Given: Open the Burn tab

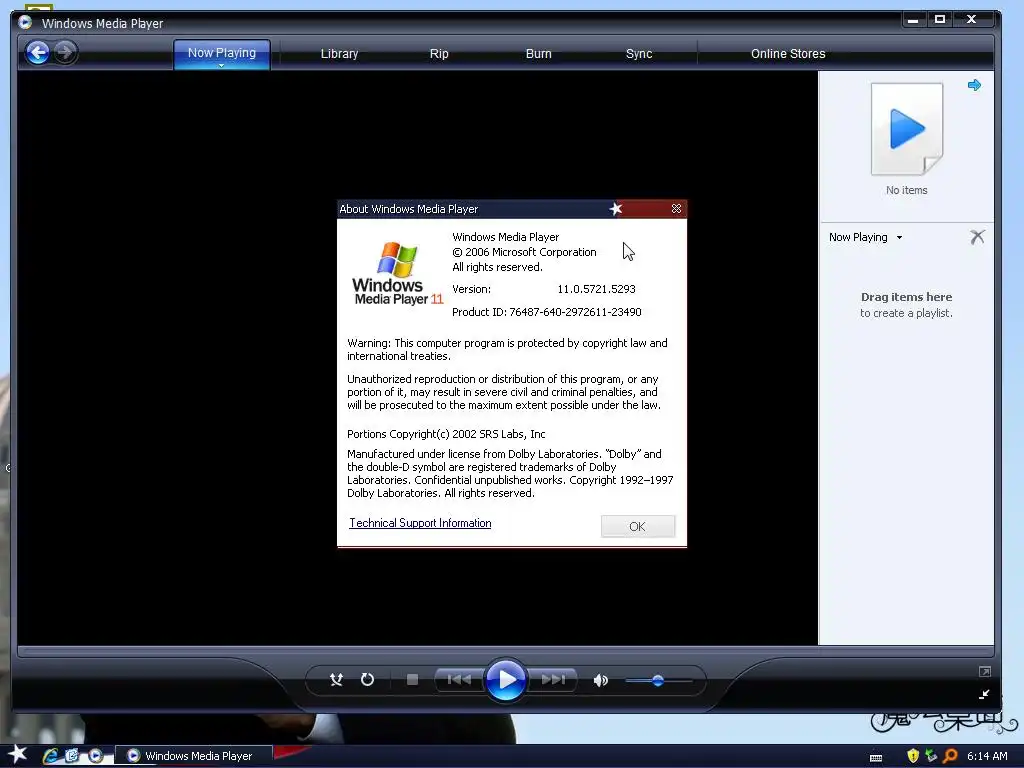Looking at the screenshot, I should (x=539, y=54).
